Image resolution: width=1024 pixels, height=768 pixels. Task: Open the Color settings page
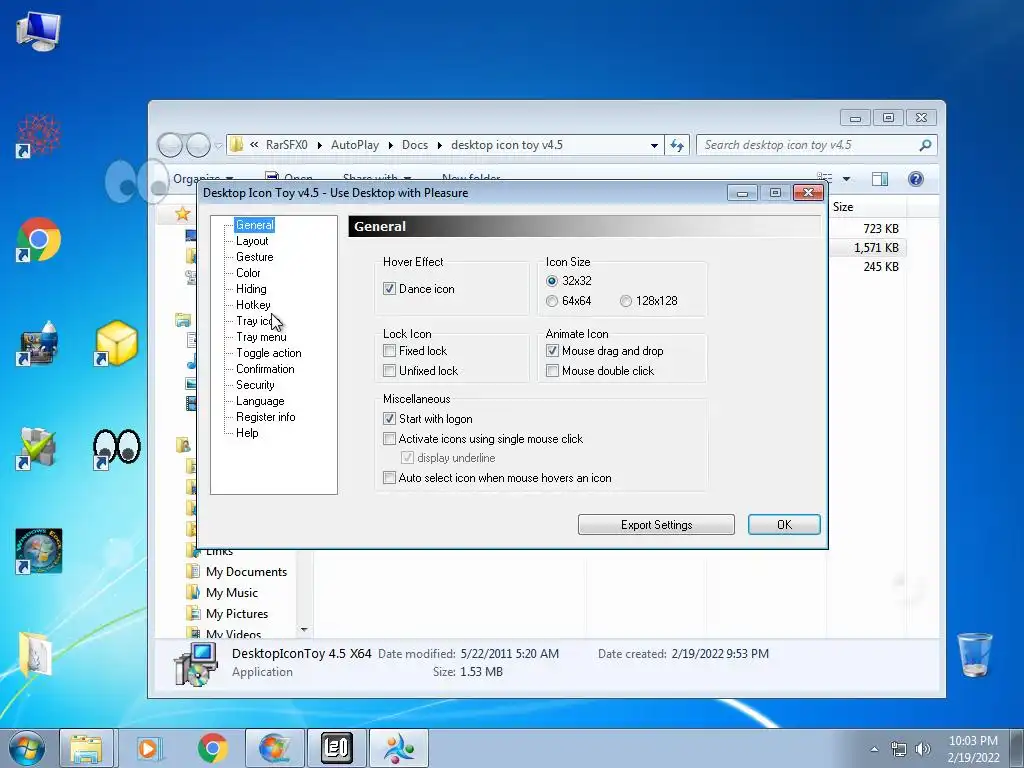(x=248, y=273)
